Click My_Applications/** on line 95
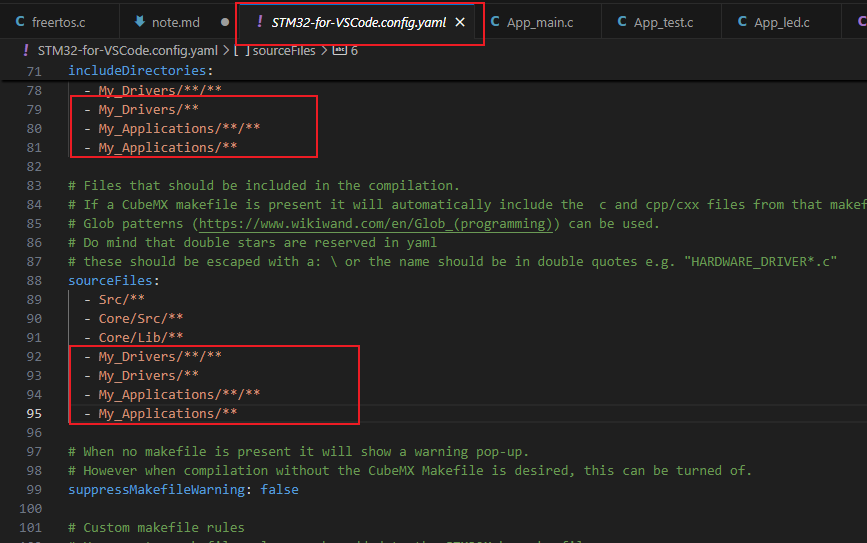 point(168,413)
